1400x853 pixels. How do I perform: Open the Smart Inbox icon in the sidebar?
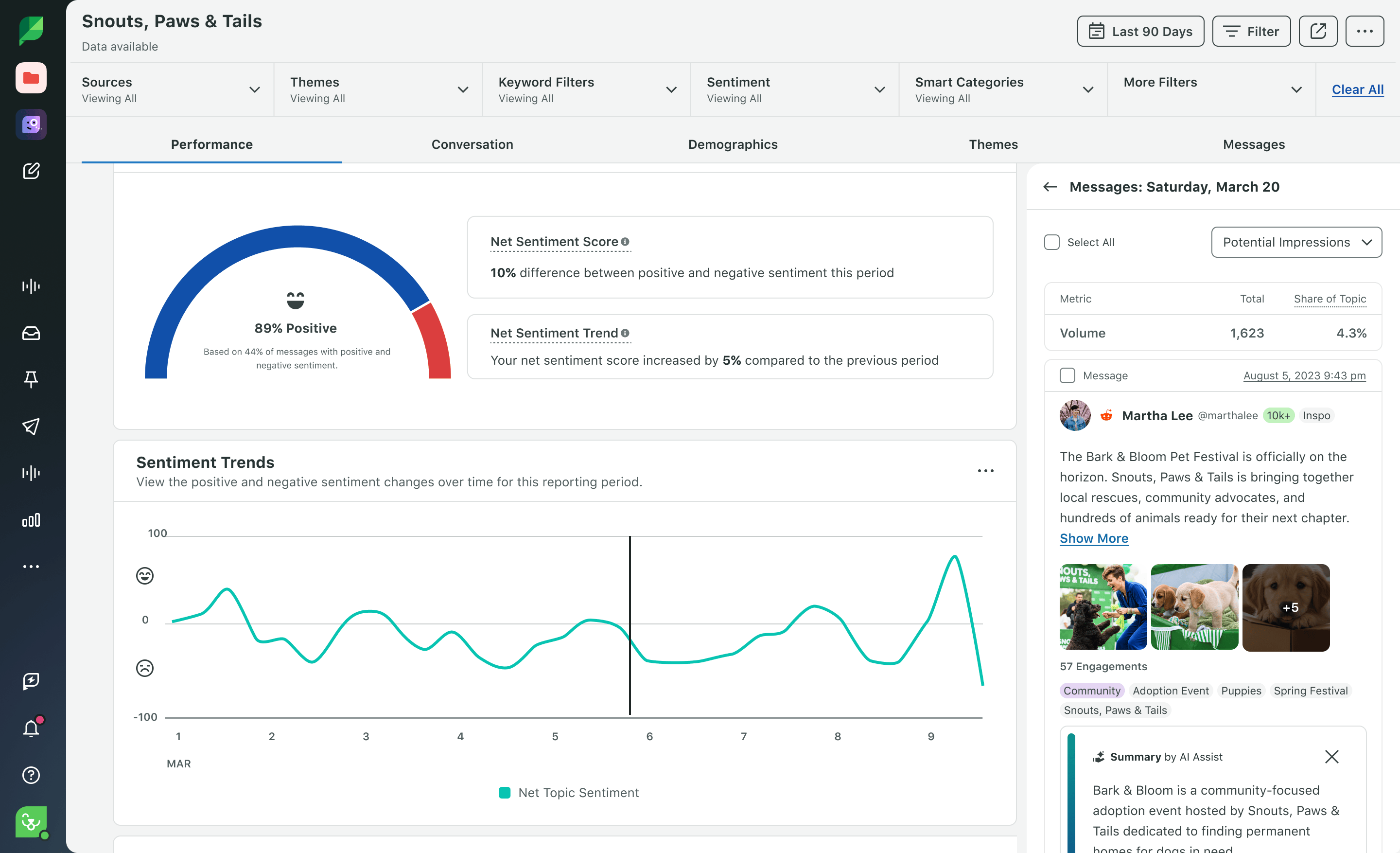(x=31, y=334)
